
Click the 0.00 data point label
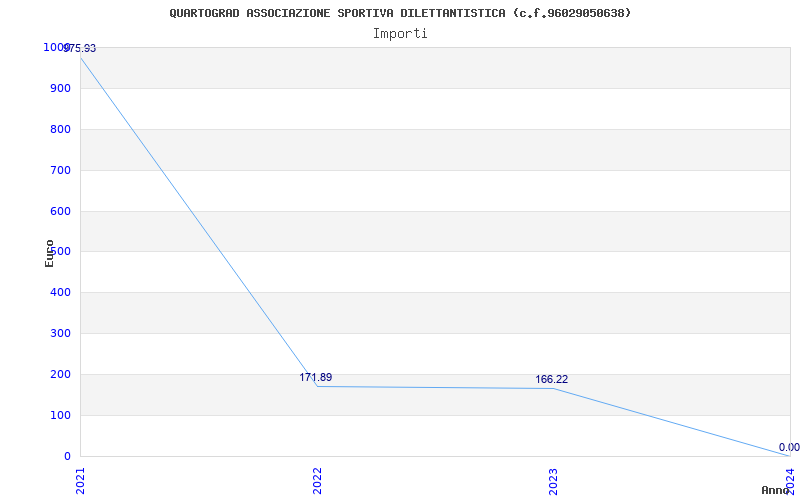point(789,447)
